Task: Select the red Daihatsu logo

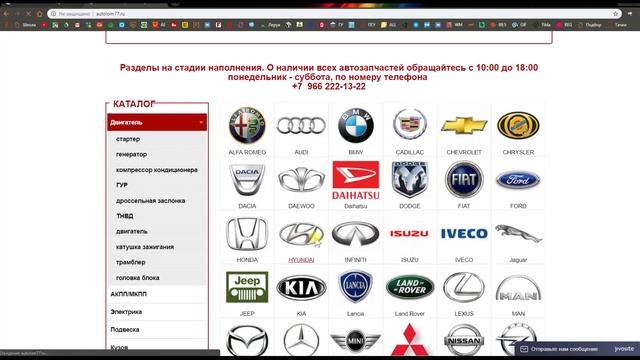Action: pyautogui.click(x=356, y=180)
